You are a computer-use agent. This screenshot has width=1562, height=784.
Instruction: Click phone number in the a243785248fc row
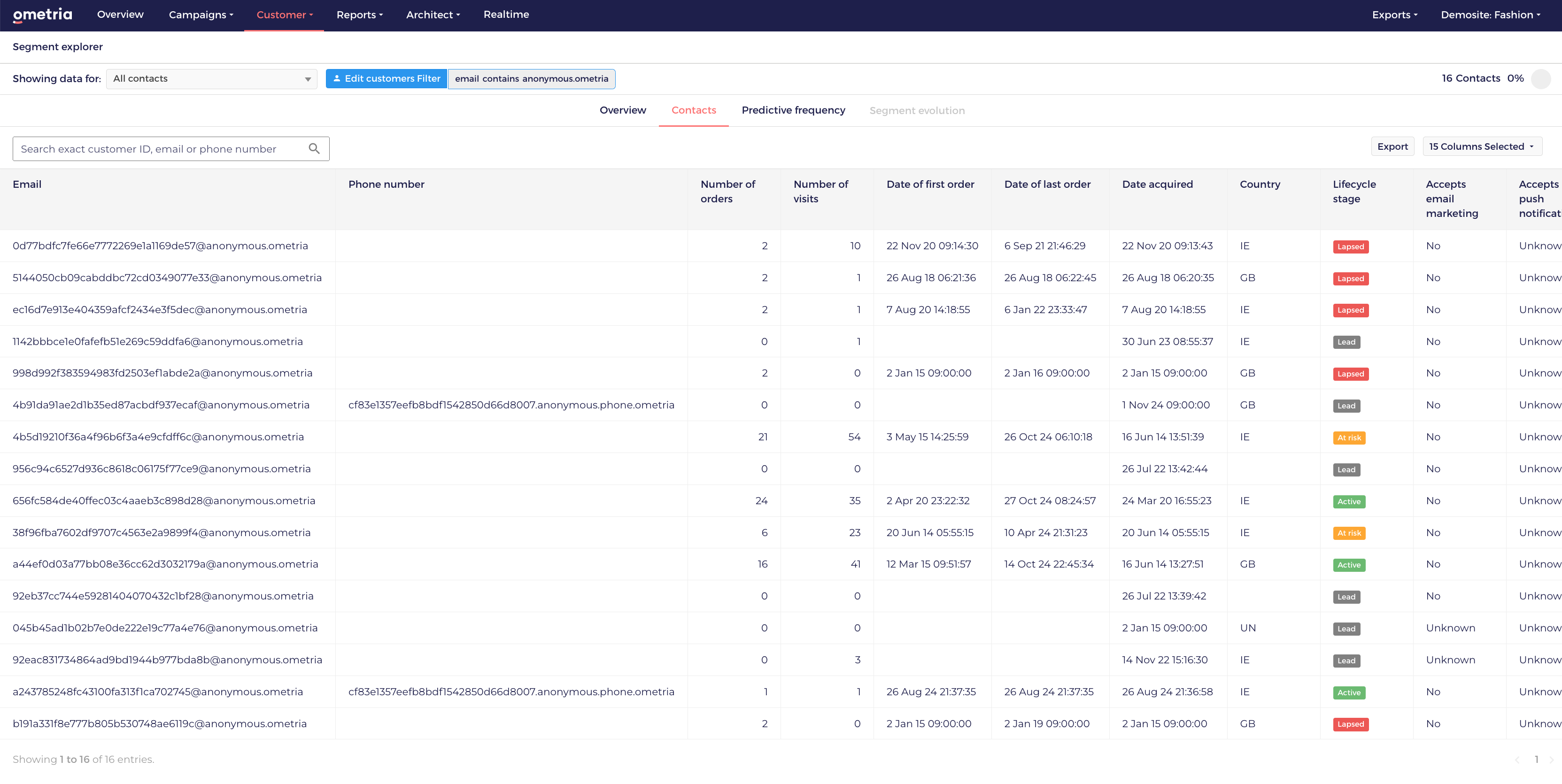pyautogui.click(x=511, y=692)
